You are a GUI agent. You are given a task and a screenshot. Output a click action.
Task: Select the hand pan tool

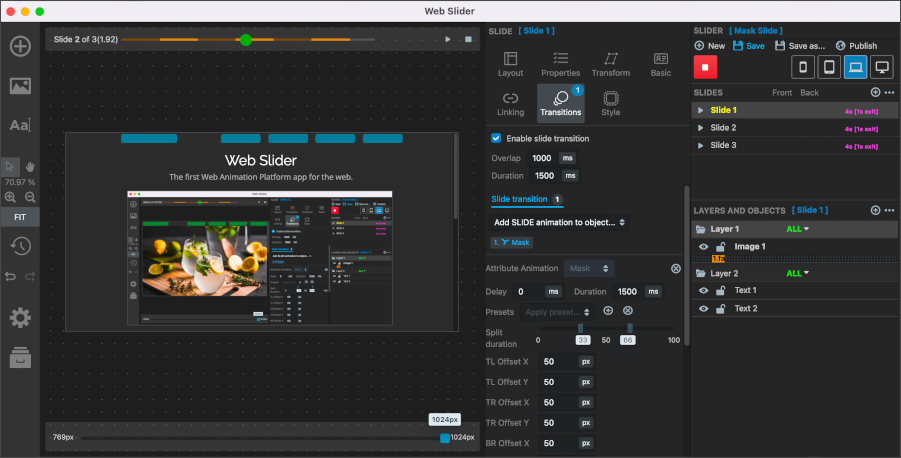(30, 167)
